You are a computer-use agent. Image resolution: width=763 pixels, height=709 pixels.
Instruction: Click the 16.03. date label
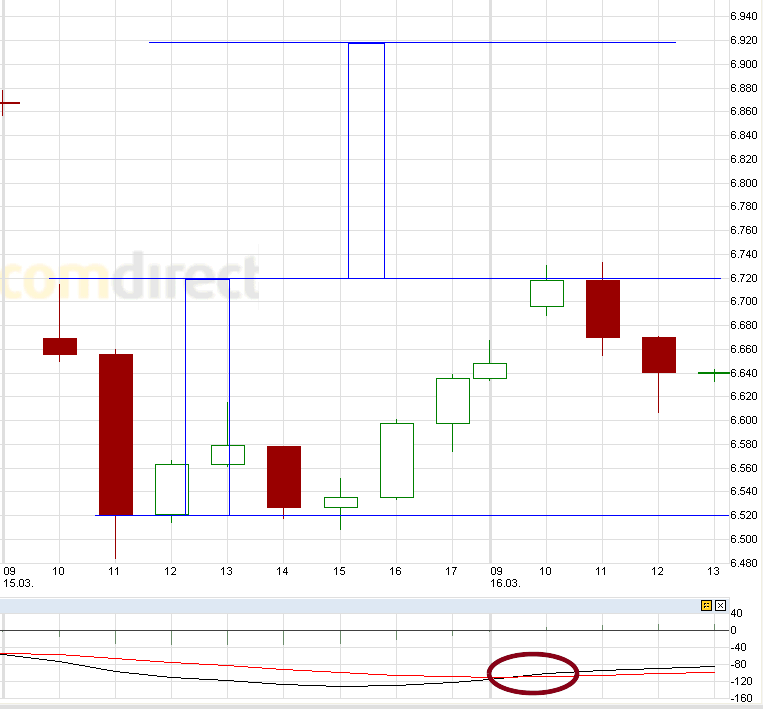(505, 583)
